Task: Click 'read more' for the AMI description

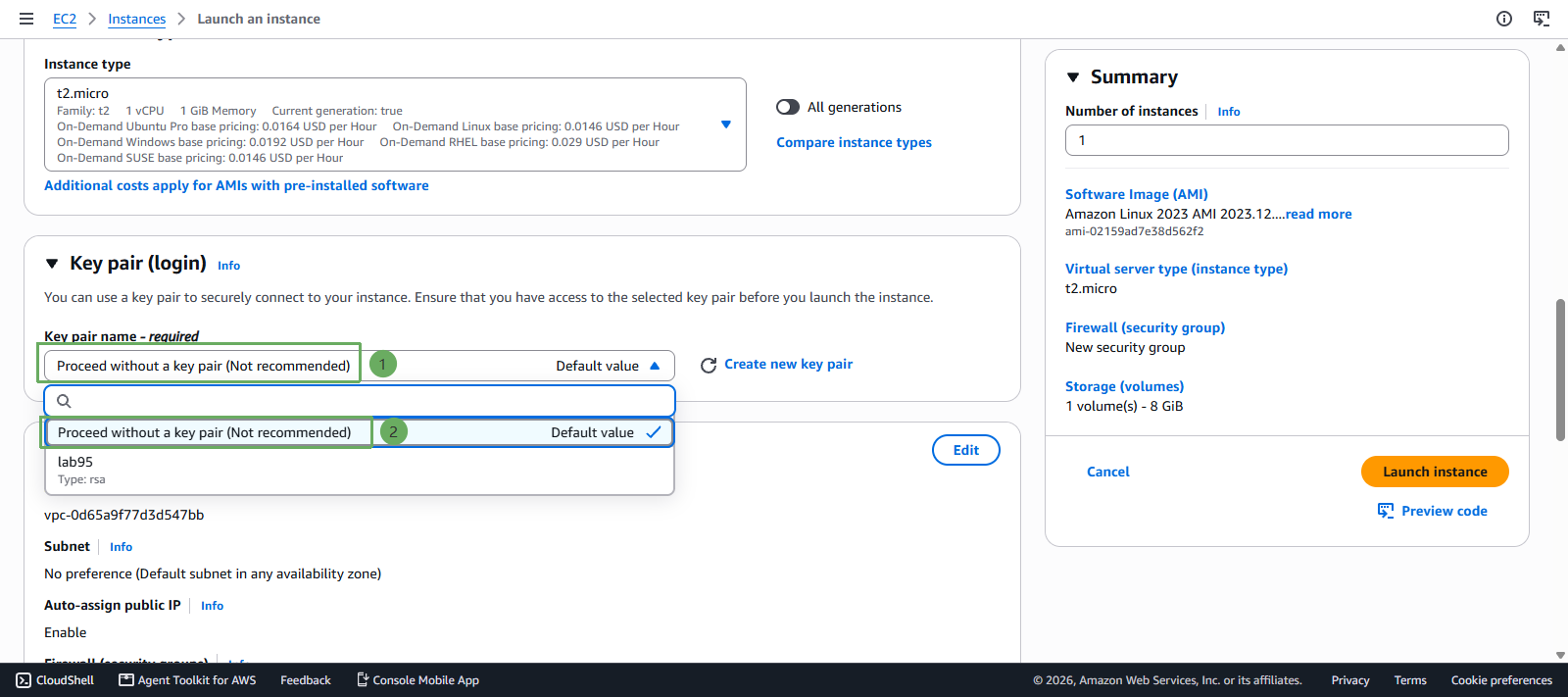Action: tap(1319, 214)
